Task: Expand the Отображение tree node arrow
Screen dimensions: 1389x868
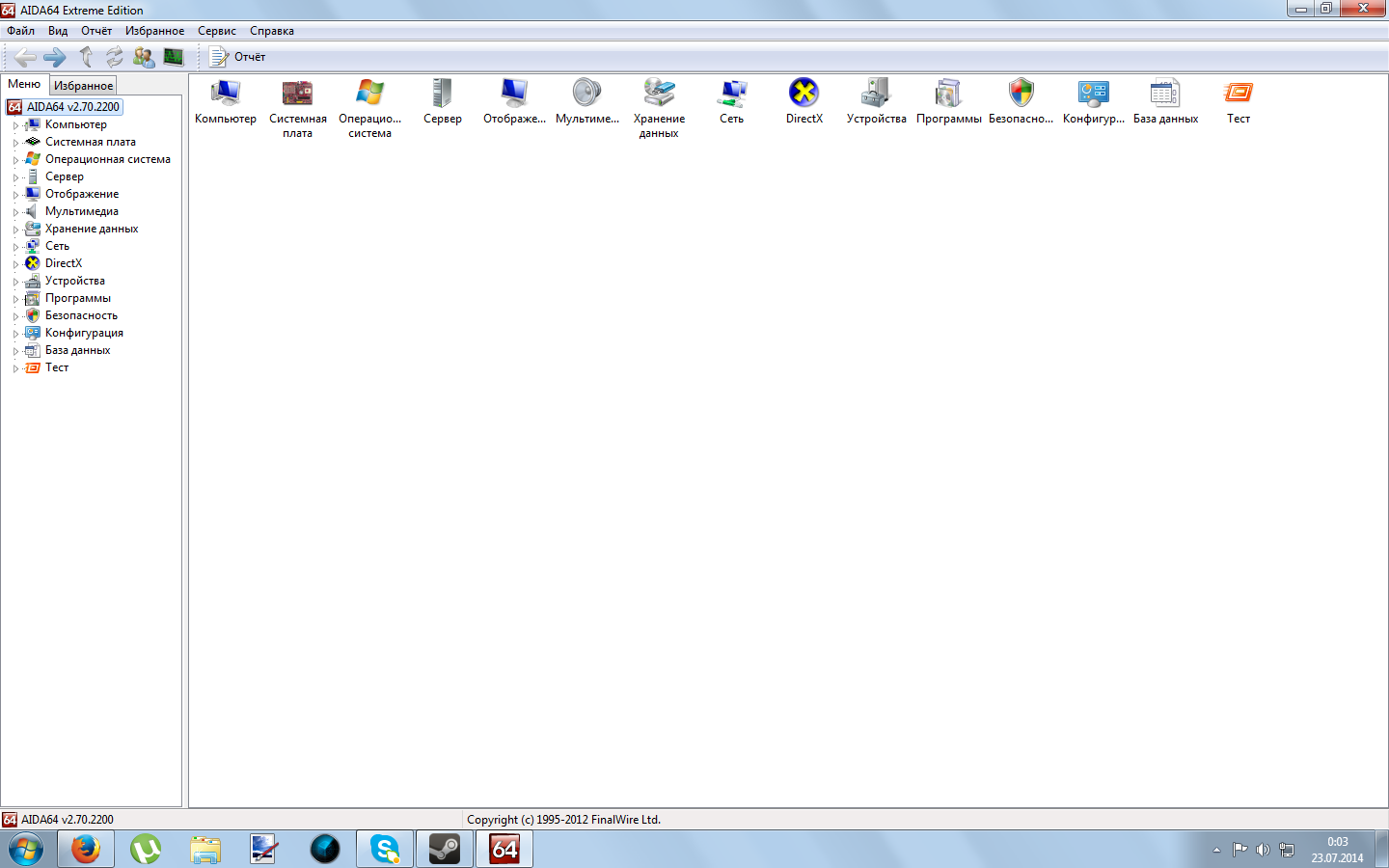Action: pyautogui.click(x=15, y=195)
